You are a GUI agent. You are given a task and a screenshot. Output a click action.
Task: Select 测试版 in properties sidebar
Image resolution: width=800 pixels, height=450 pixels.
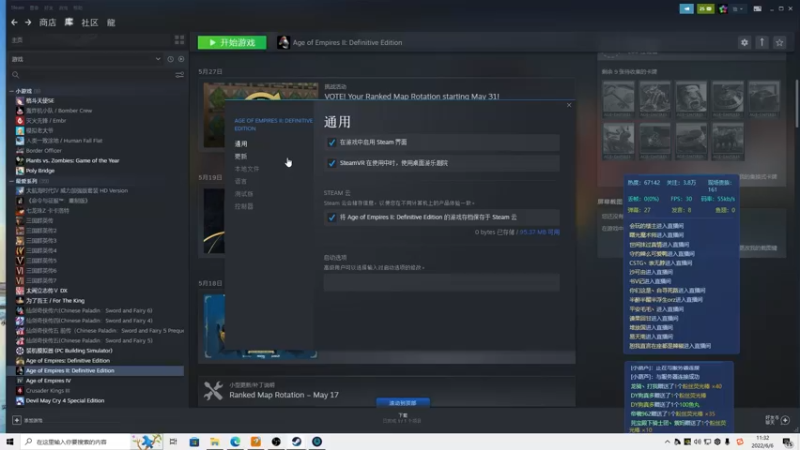(244, 194)
